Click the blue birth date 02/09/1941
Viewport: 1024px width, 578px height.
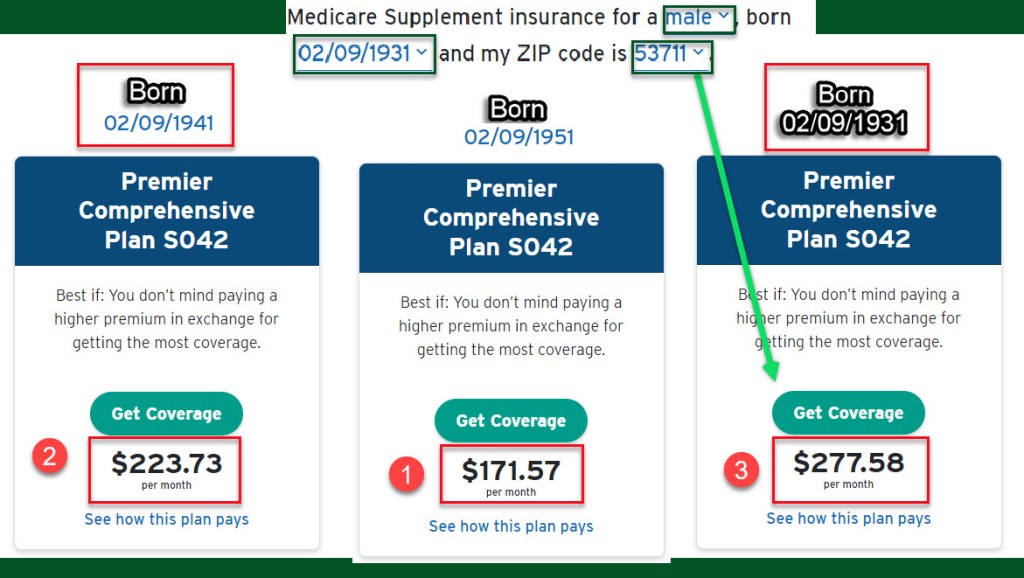click(158, 124)
